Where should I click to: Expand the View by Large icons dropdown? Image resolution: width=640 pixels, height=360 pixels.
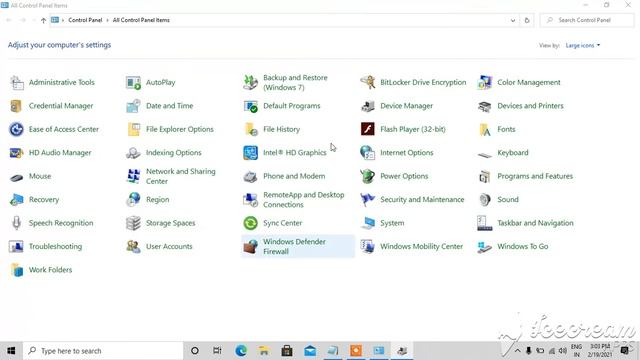click(x=583, y=45)
